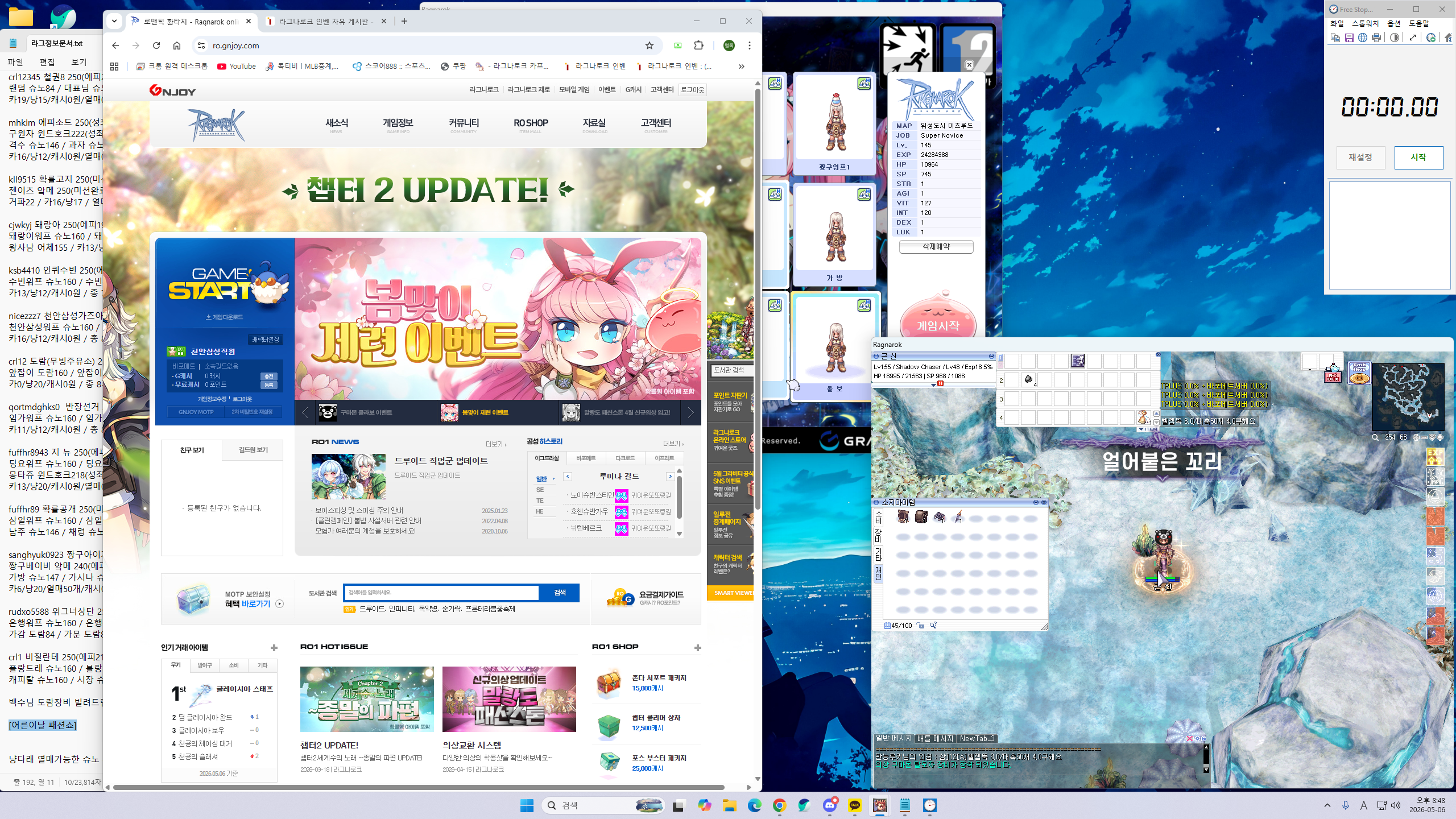Click the 삭제예약 button

pyautogui.click(x=936, y=247)
